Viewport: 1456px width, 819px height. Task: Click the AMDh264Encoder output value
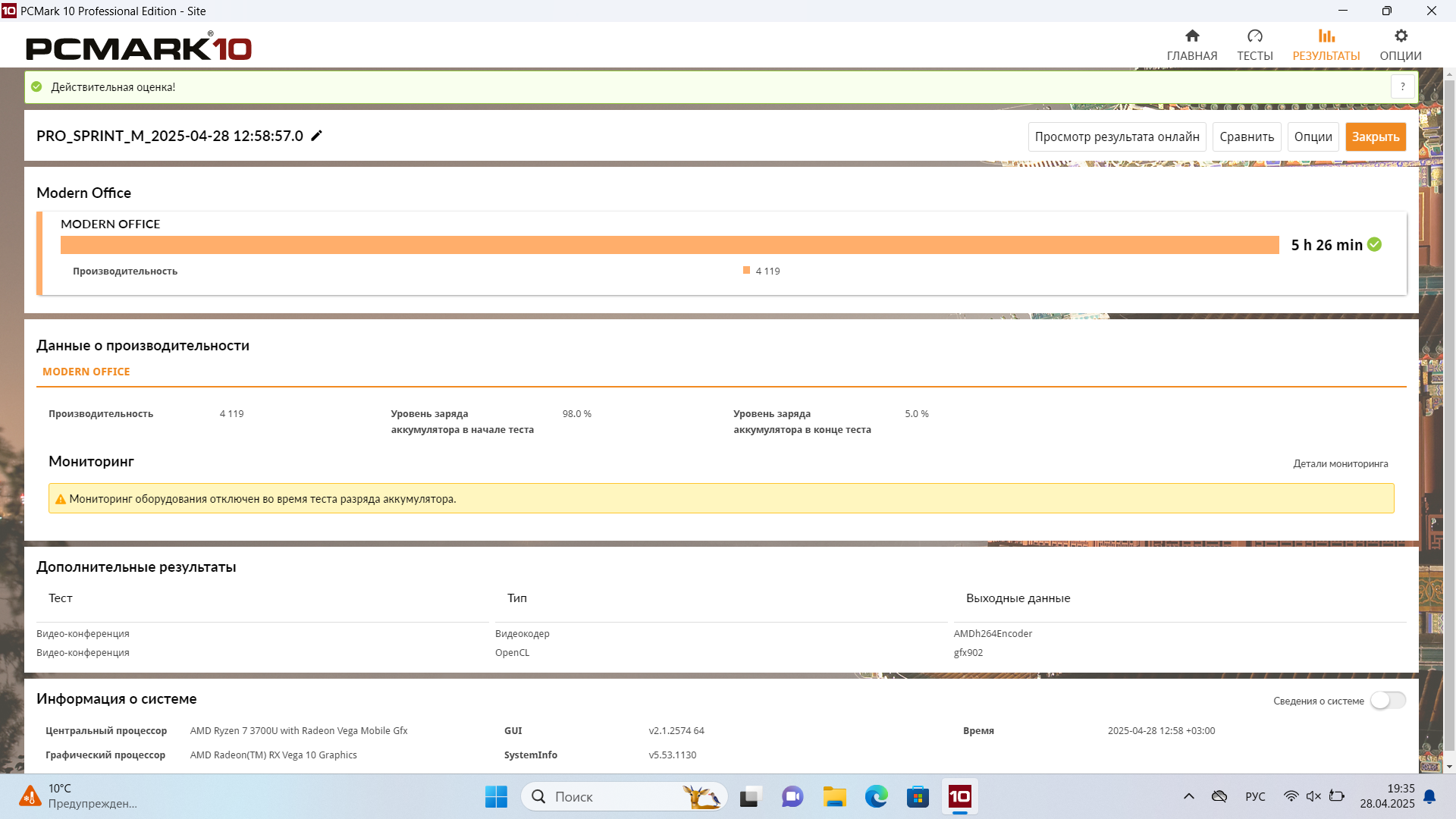click(993, 634)
